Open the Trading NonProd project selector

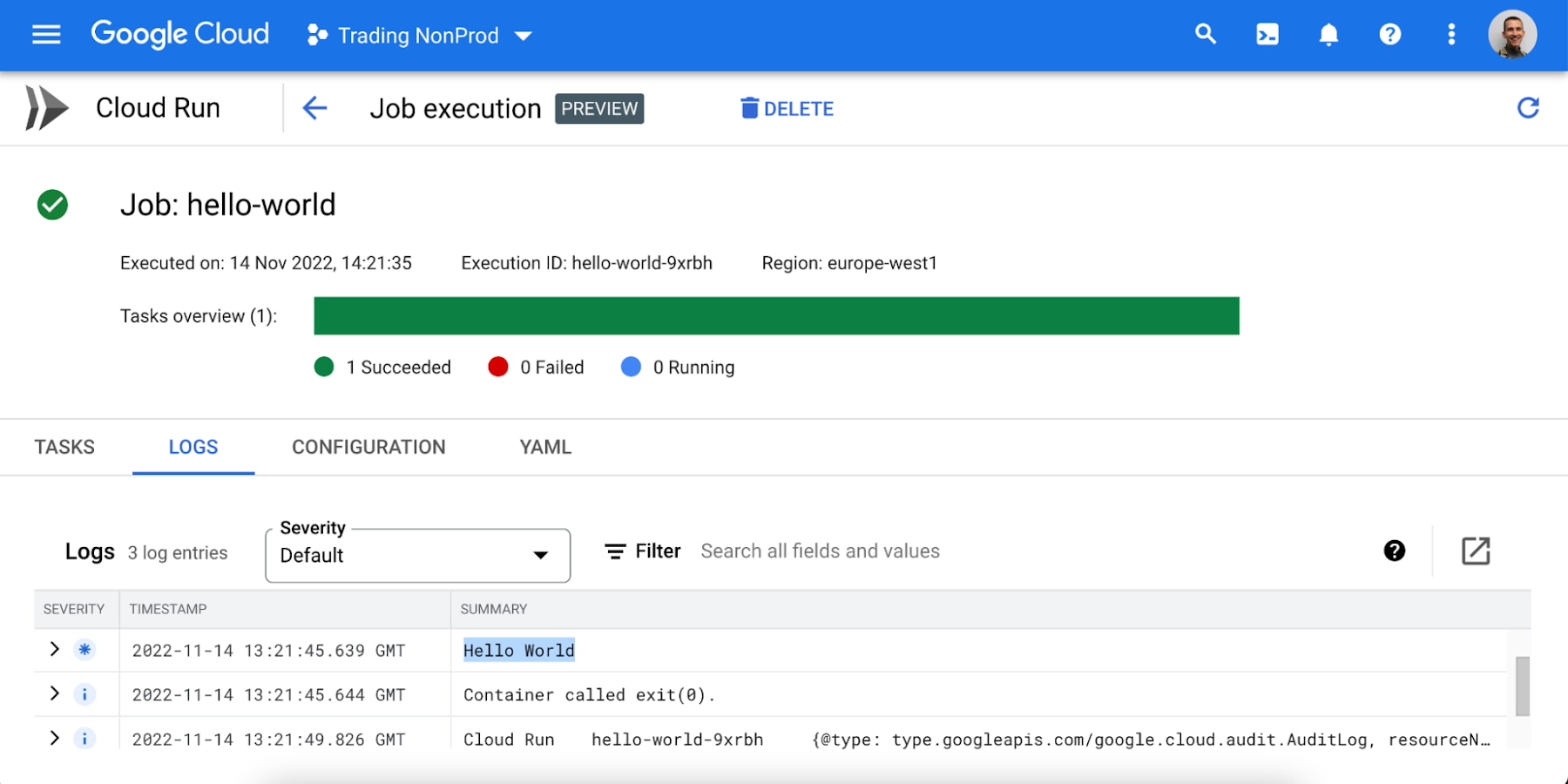click(419, 36)
